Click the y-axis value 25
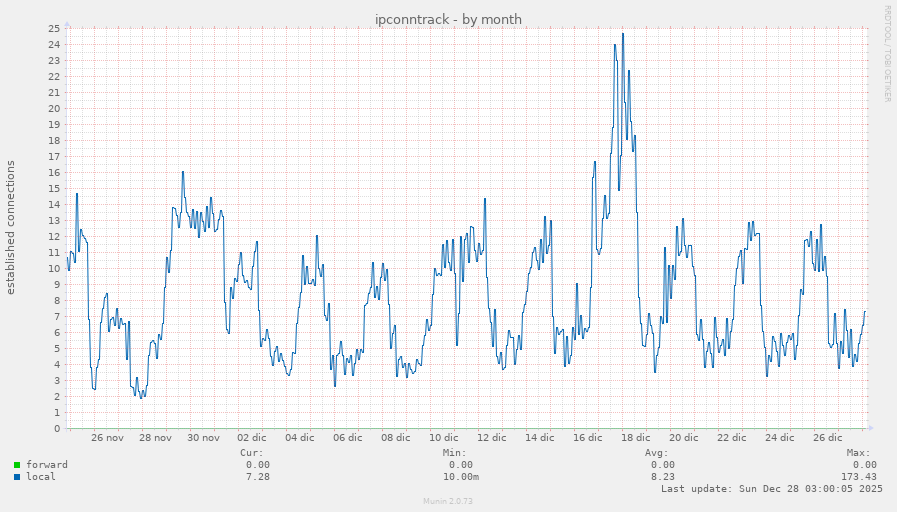Viewport: 897px width, 512px height. 54,28
